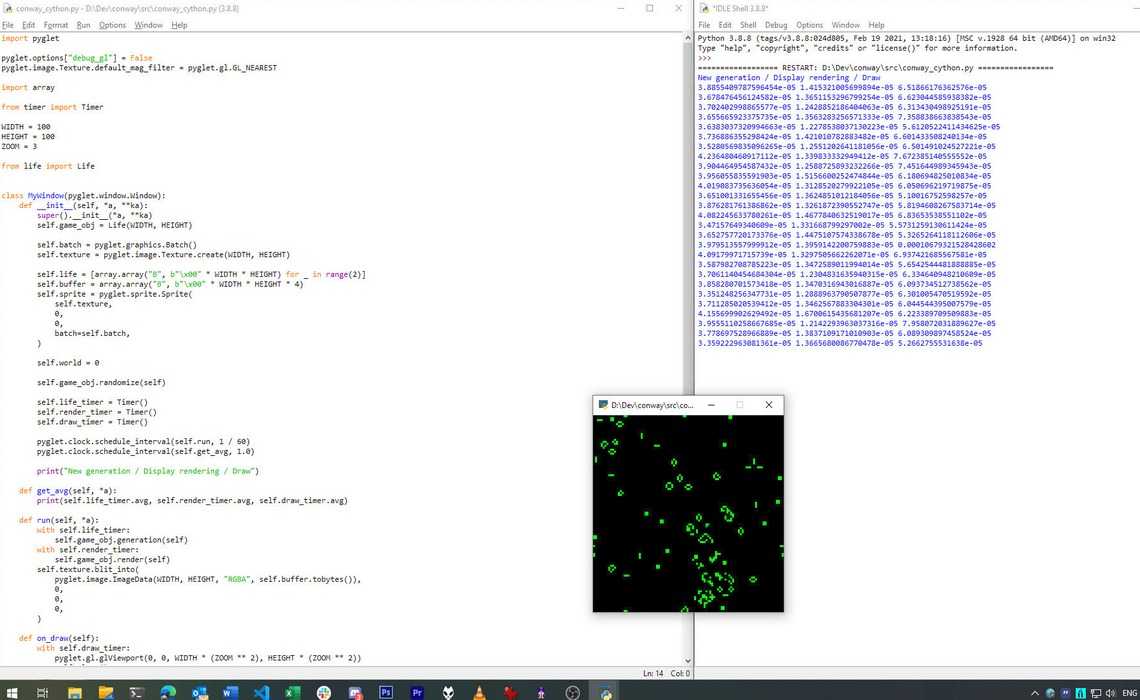
Task: Open the Shell menu in IDLE Shell
Action: (748, 25)
